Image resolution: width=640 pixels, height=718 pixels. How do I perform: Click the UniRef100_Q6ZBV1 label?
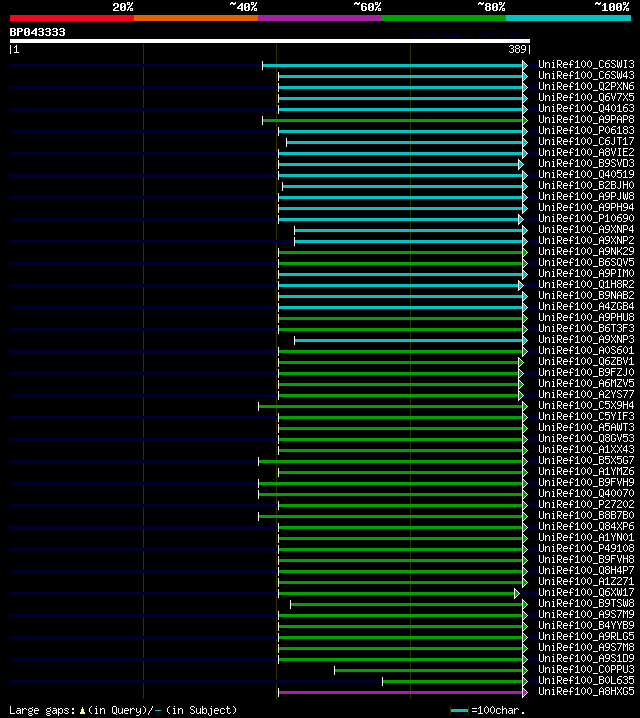click(x=586, y=361)
